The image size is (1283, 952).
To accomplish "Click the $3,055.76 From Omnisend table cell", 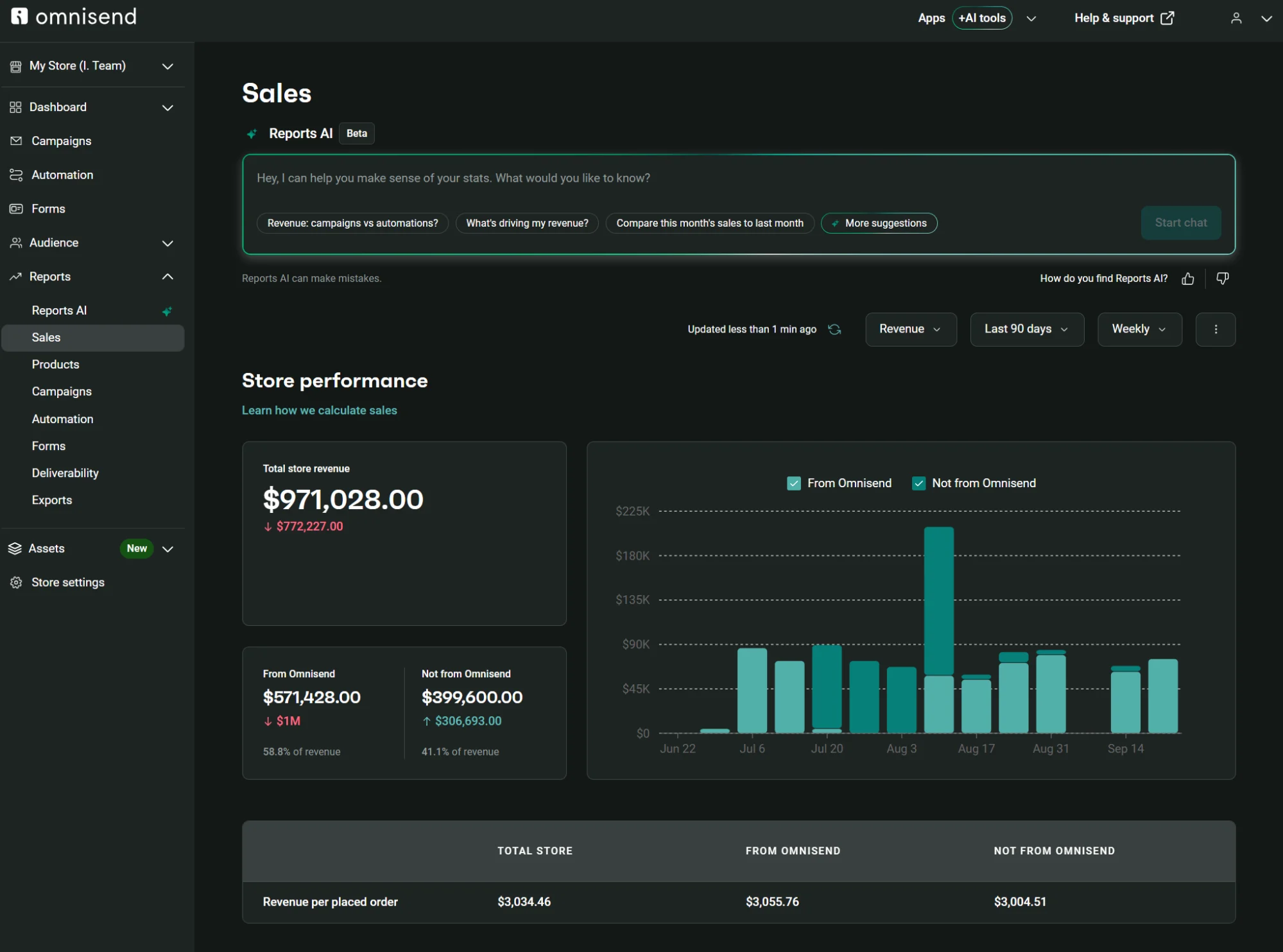I will (x=772, y=902).
